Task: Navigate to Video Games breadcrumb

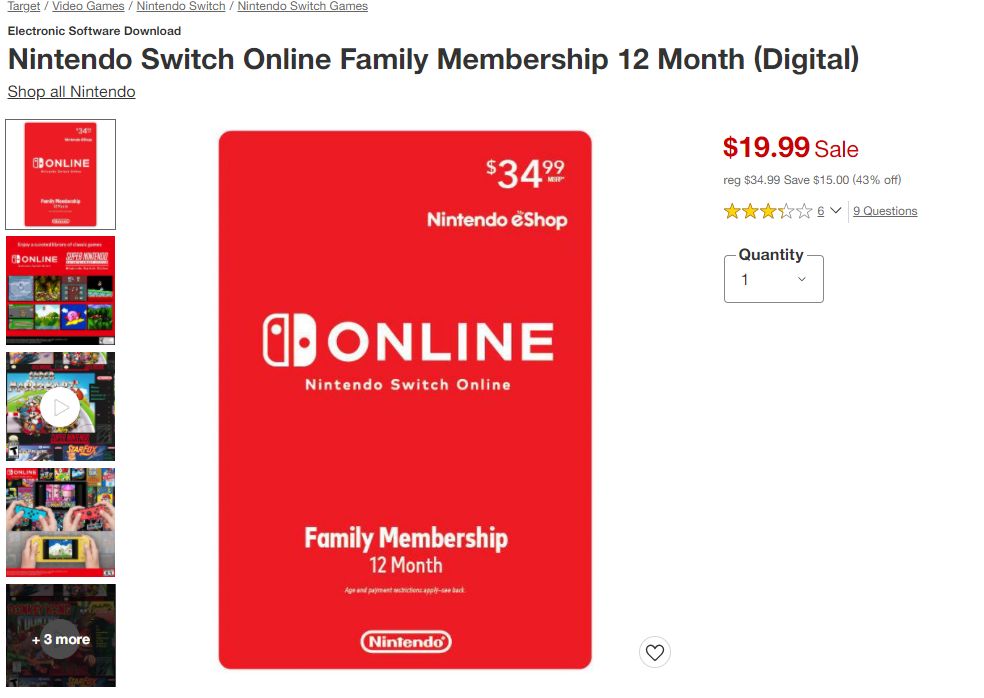Action: [88, 6]
